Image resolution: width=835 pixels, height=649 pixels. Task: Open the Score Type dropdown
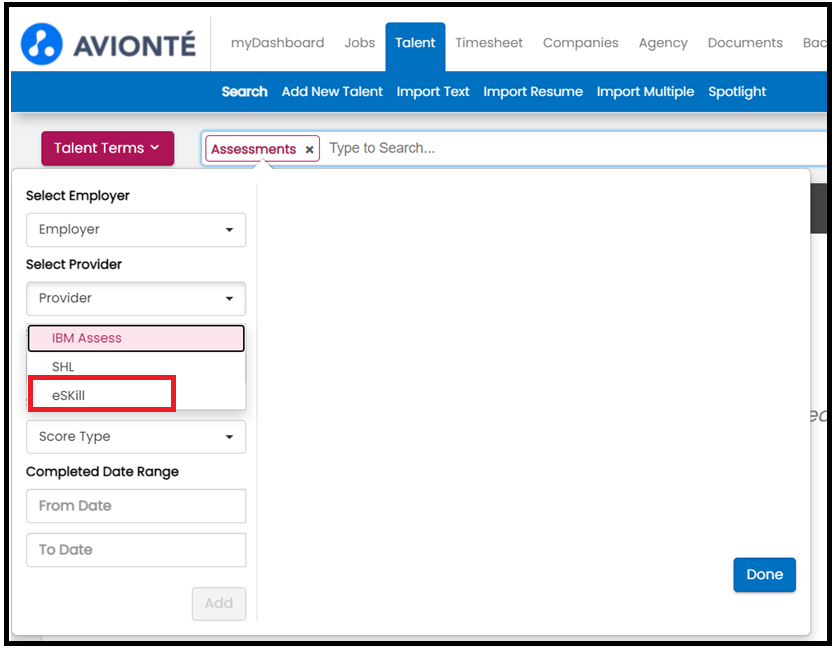pyautogui.click(x=136, y=437)
